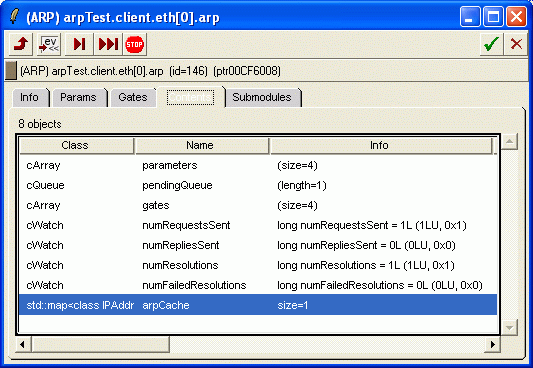Click the red up-arrow parent inspector icon
The width and height of the screenshot is (533, 368).
(21, 44)
